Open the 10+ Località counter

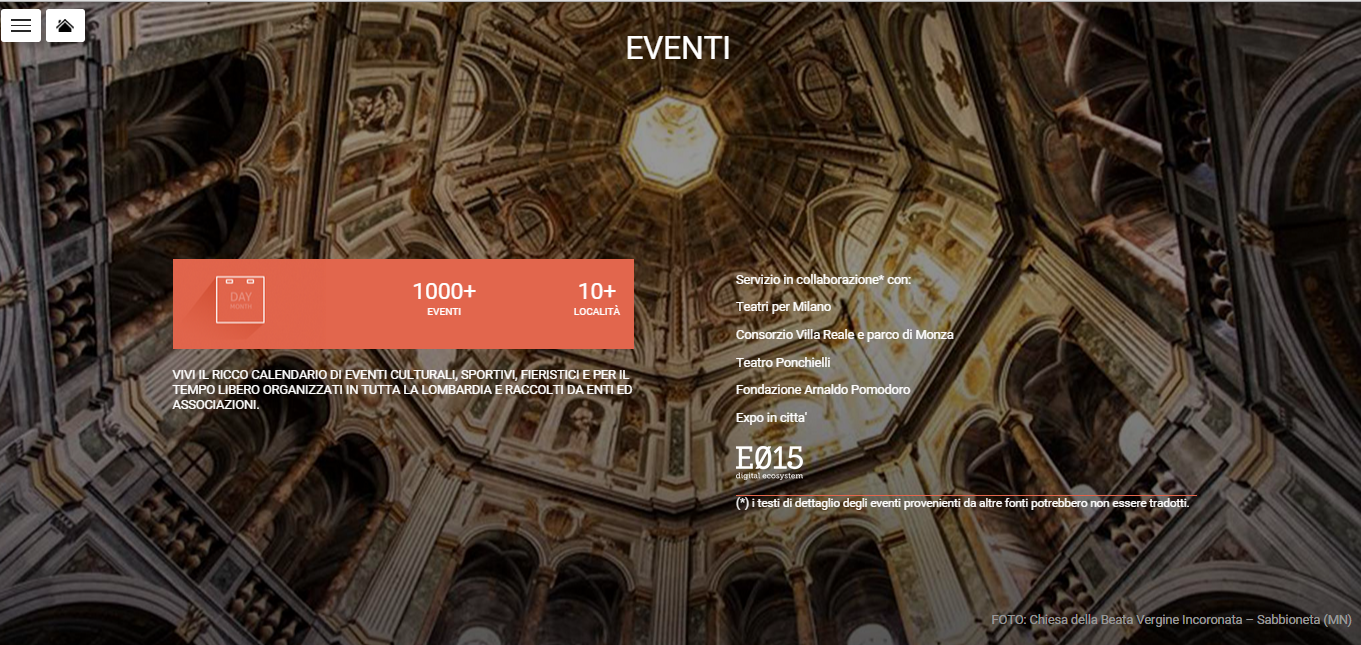[597, 298]
